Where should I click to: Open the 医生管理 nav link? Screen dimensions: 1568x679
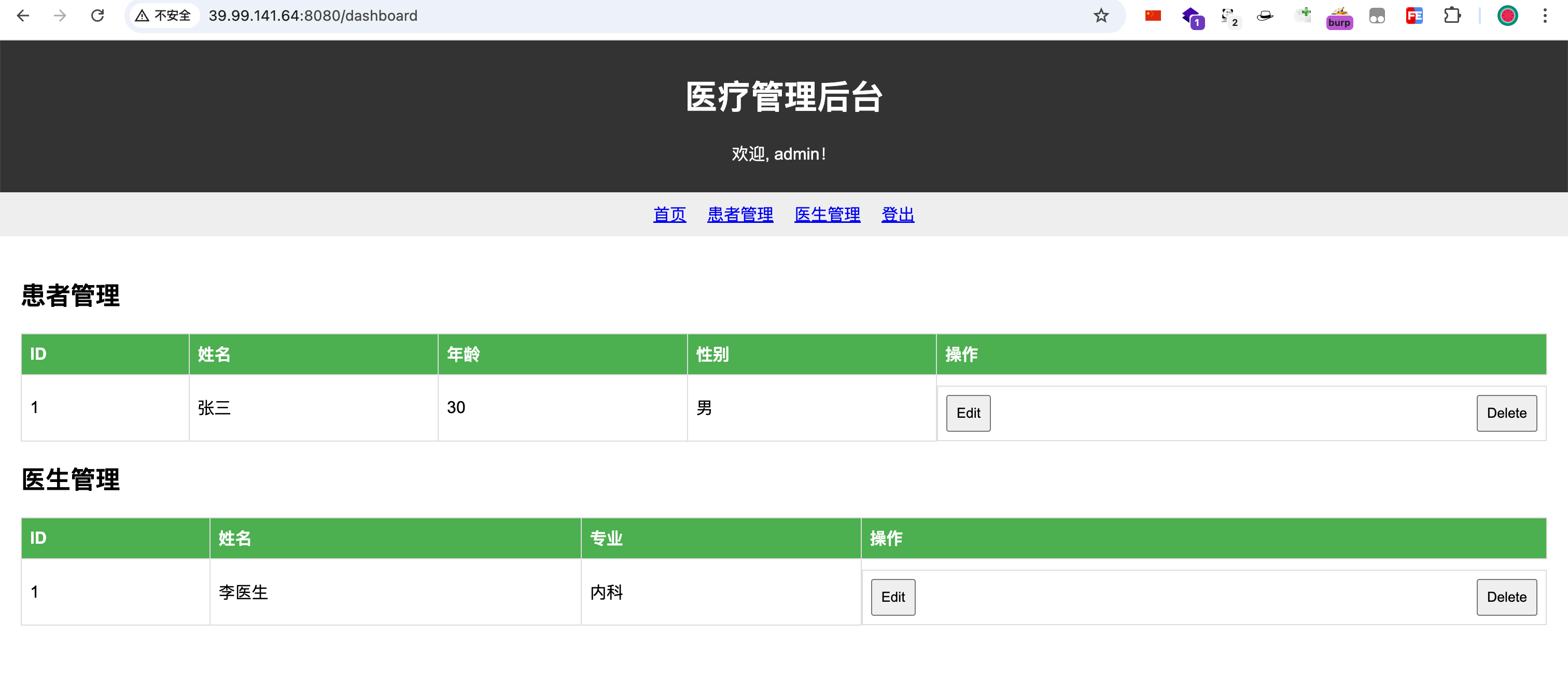tap(827, 214)
